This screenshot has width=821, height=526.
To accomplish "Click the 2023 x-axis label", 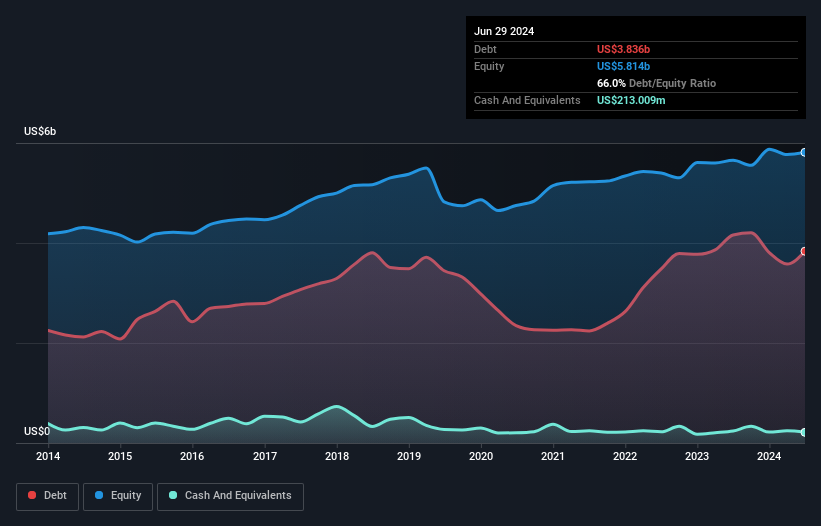I will tap(697, 456).
